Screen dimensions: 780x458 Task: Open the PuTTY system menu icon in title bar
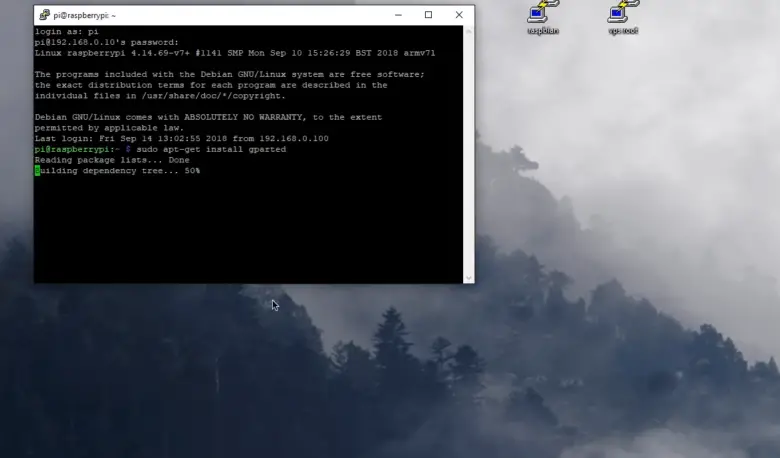coord(45,15)
